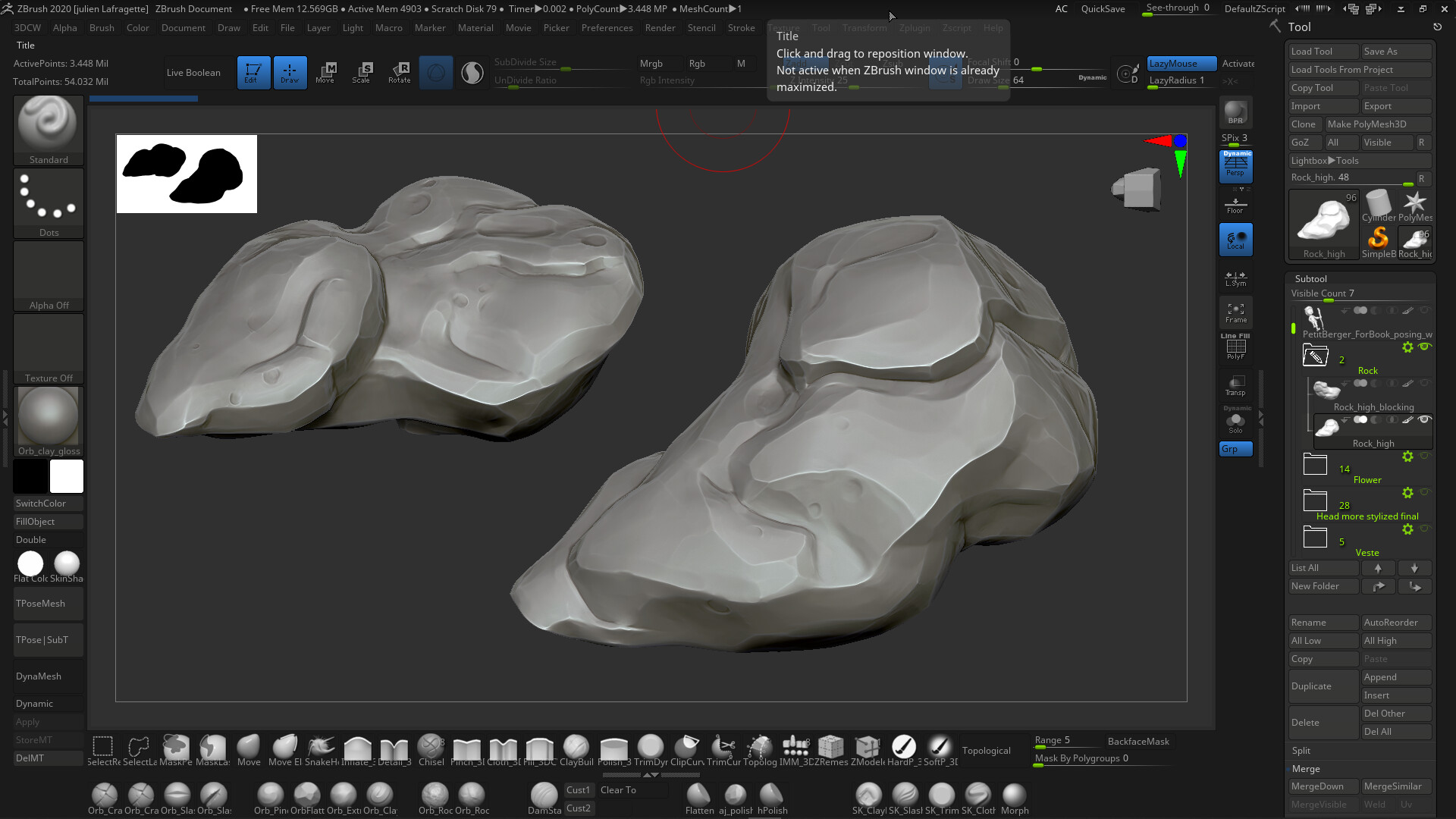Activate Edit mode button

pos(253,73)
